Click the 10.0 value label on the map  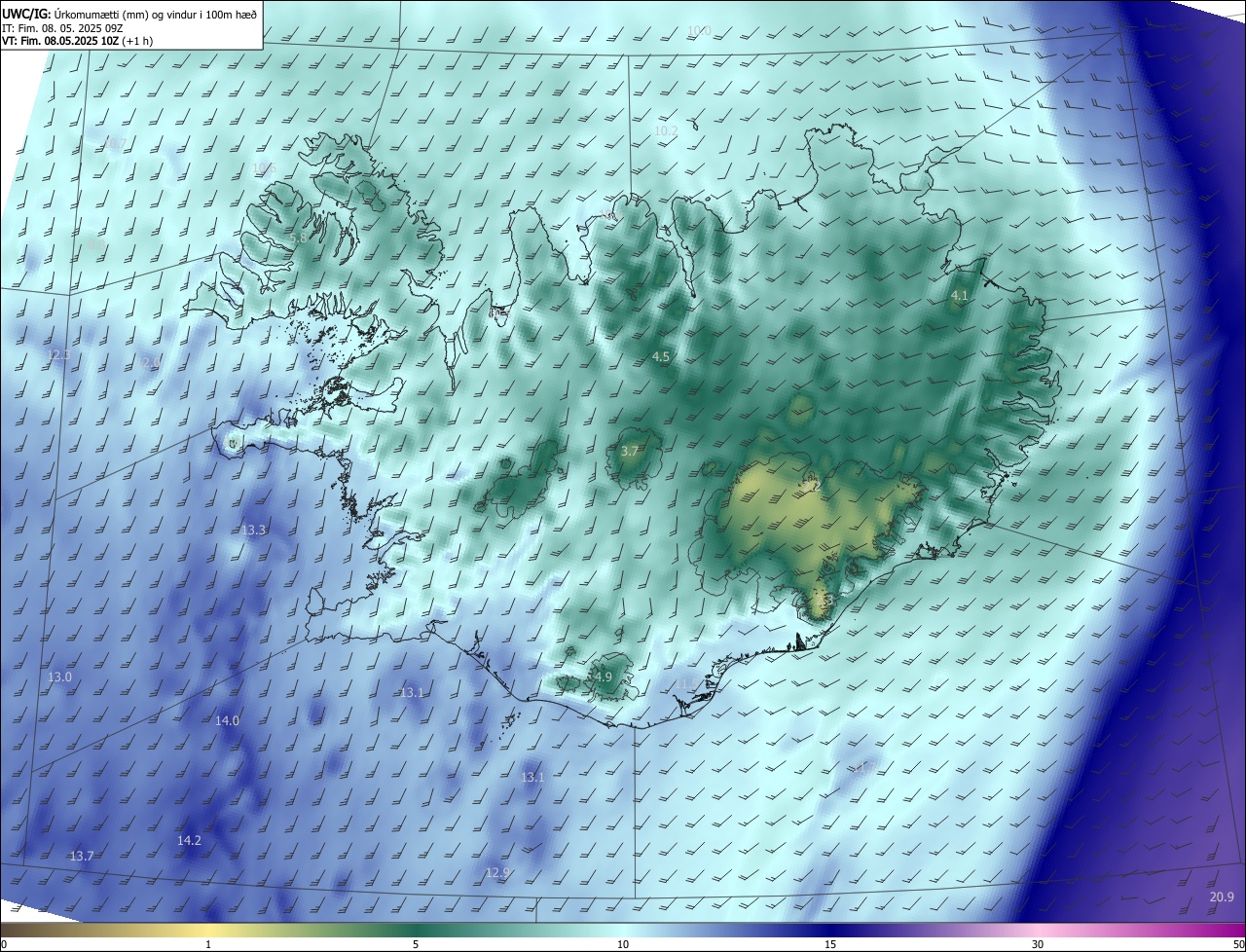pos(699,30)
